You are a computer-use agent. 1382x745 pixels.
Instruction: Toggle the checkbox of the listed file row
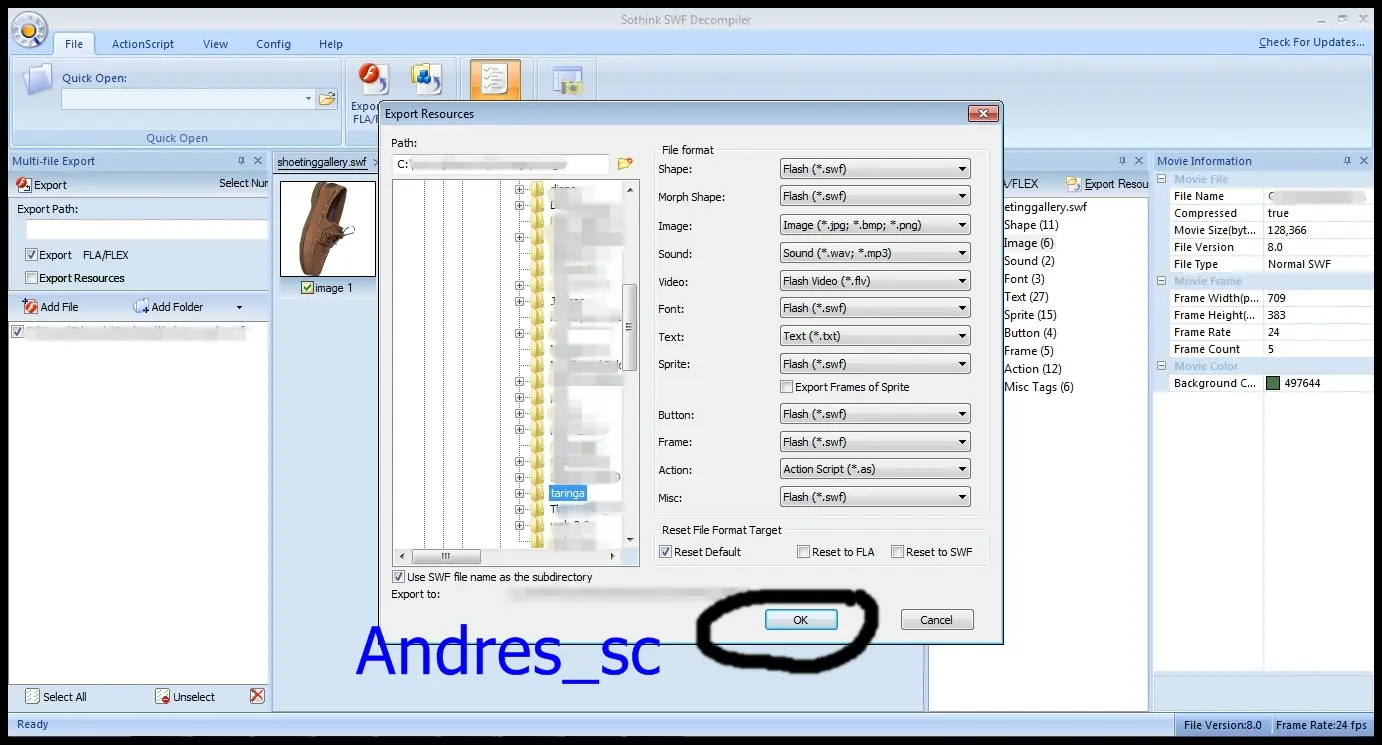tap(17, 332)
